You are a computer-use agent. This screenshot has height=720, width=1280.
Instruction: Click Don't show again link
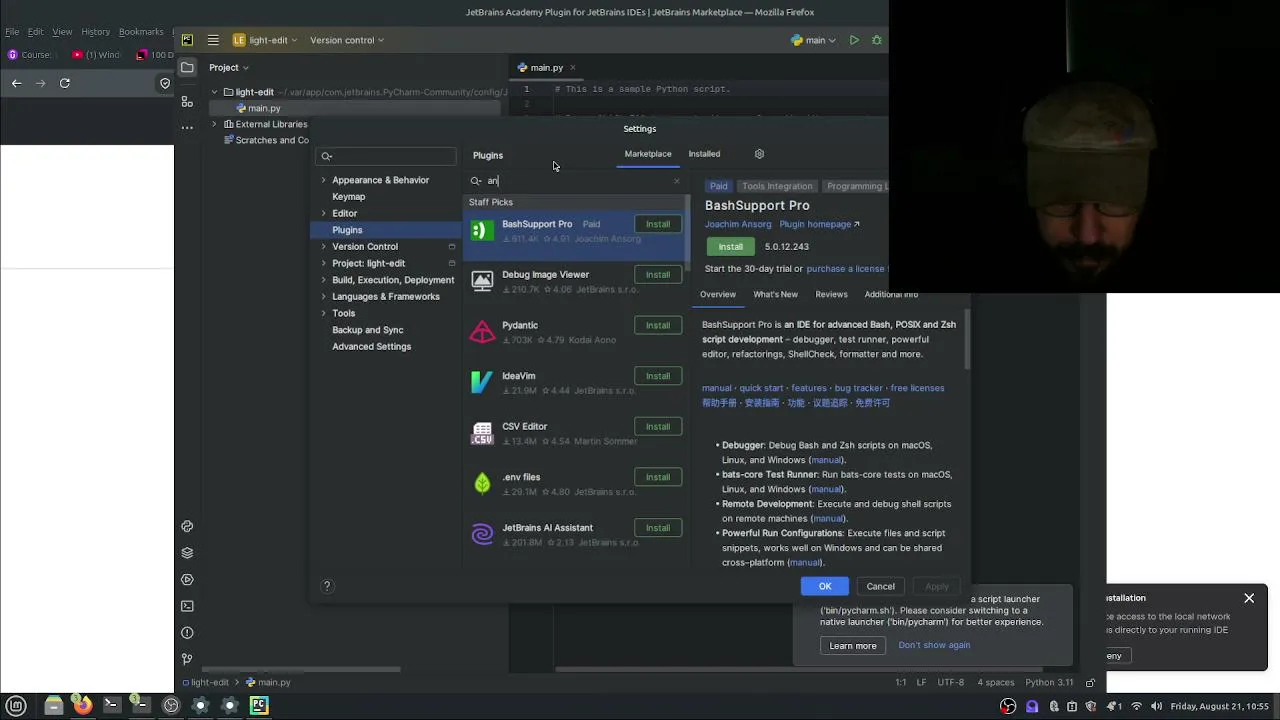pos(934,645)
